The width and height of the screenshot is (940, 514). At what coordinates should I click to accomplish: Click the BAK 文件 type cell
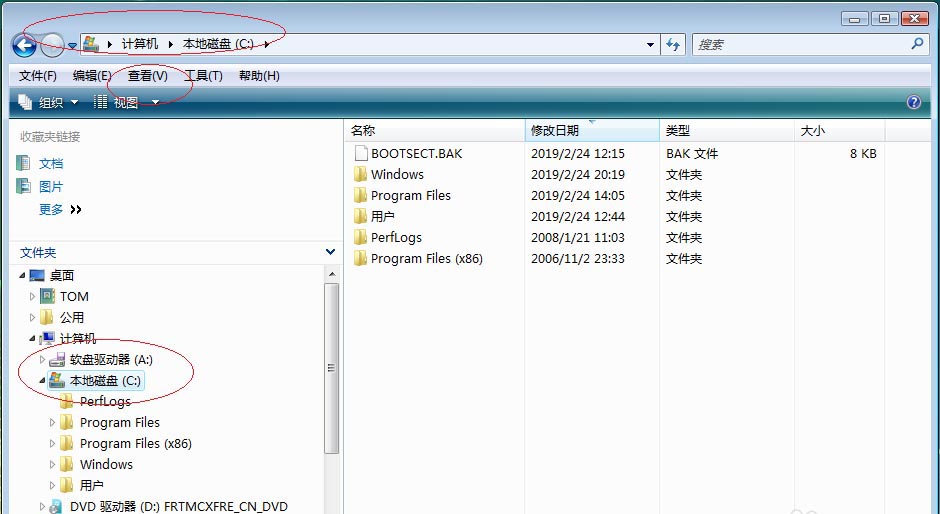pos(692,154)
